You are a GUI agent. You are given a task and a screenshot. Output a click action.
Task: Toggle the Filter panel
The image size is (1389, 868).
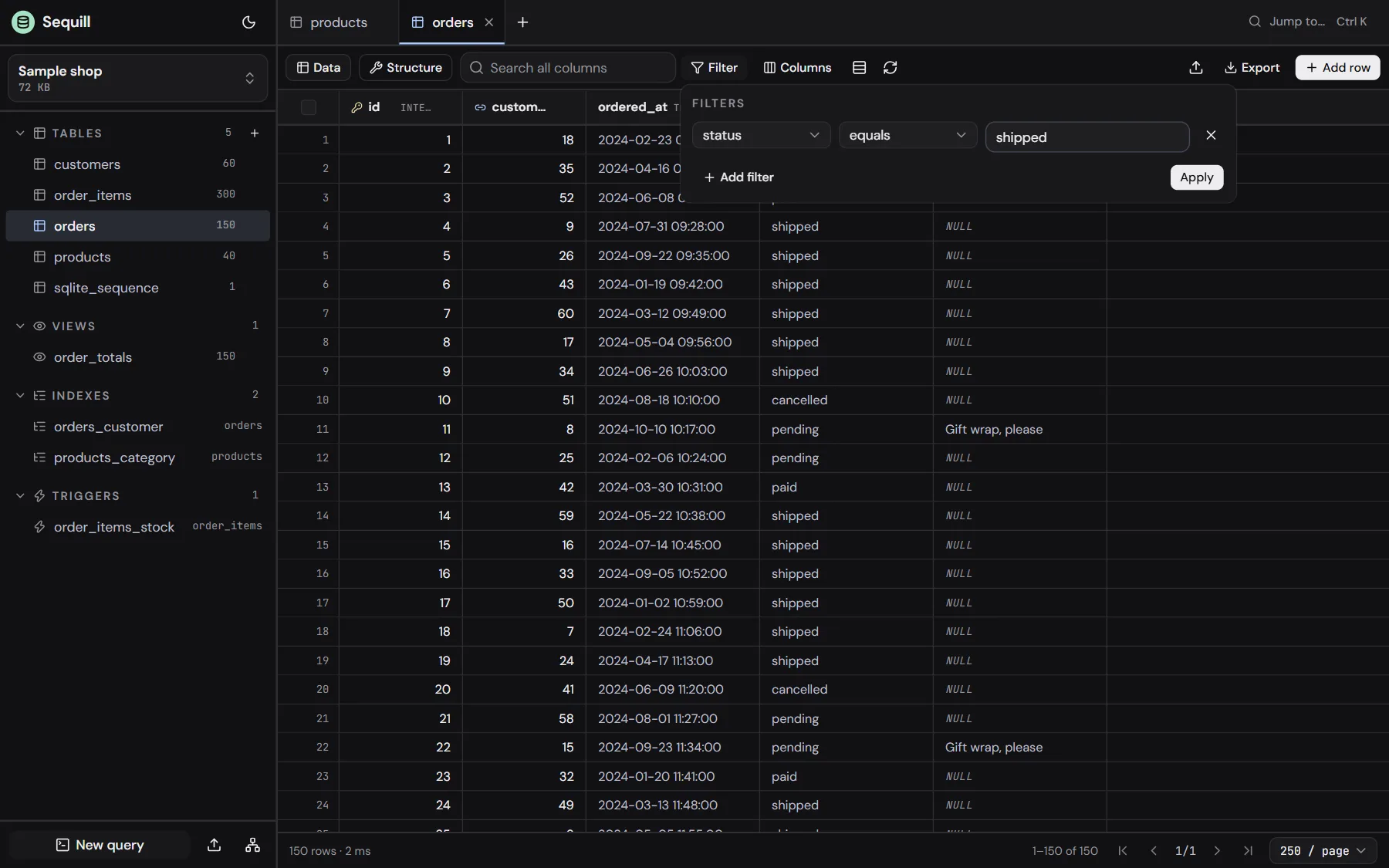click(714, 68)
